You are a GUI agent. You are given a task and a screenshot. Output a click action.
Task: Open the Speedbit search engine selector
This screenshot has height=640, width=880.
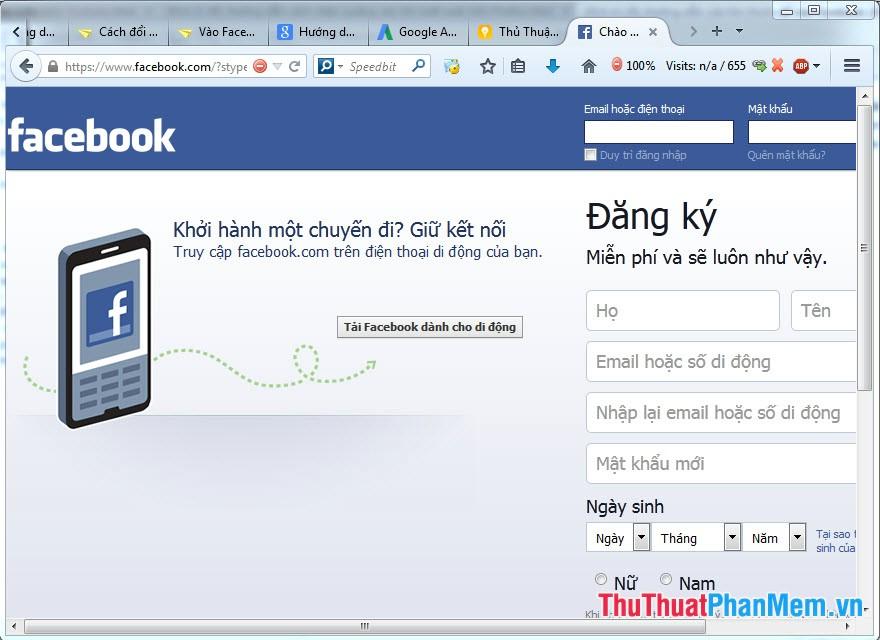pos(329,66)
